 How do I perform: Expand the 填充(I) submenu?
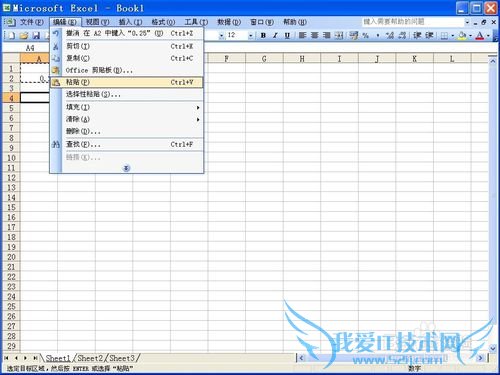(198, 107)
